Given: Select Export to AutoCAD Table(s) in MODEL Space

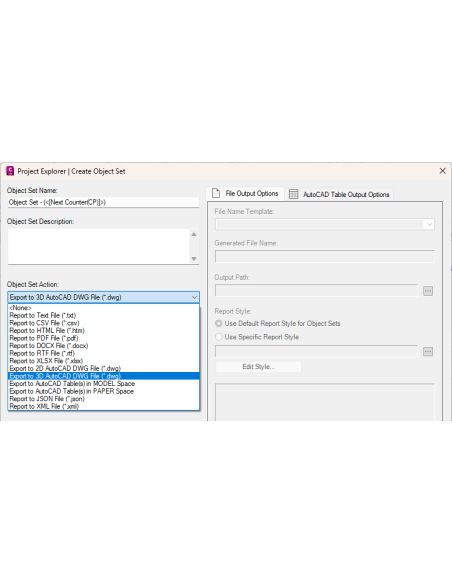Looking at the screenshot, I should 104,384.
